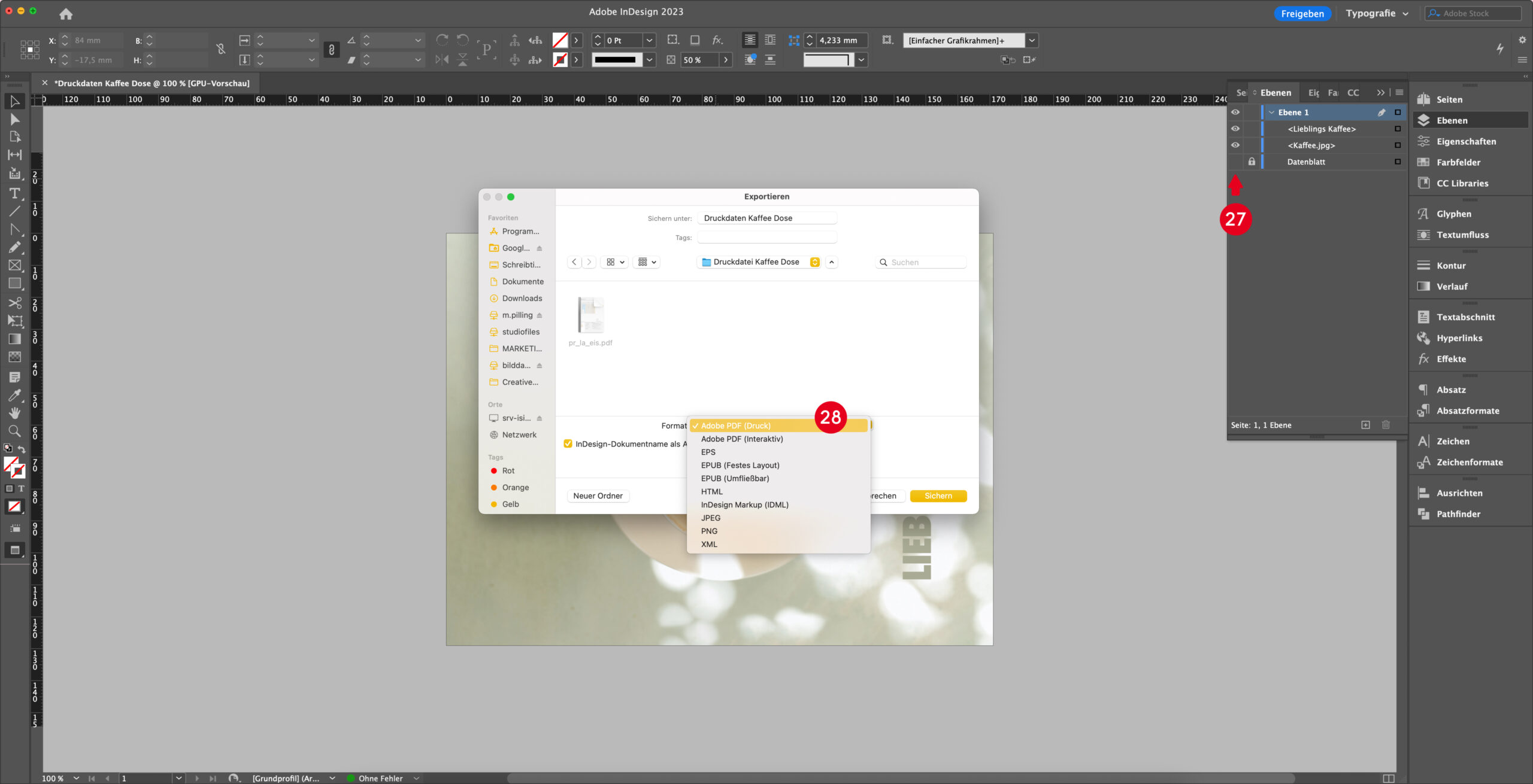Select JPEG from the Format dropdown
The image size is (1533, 784).
click(x=710, y=517)
